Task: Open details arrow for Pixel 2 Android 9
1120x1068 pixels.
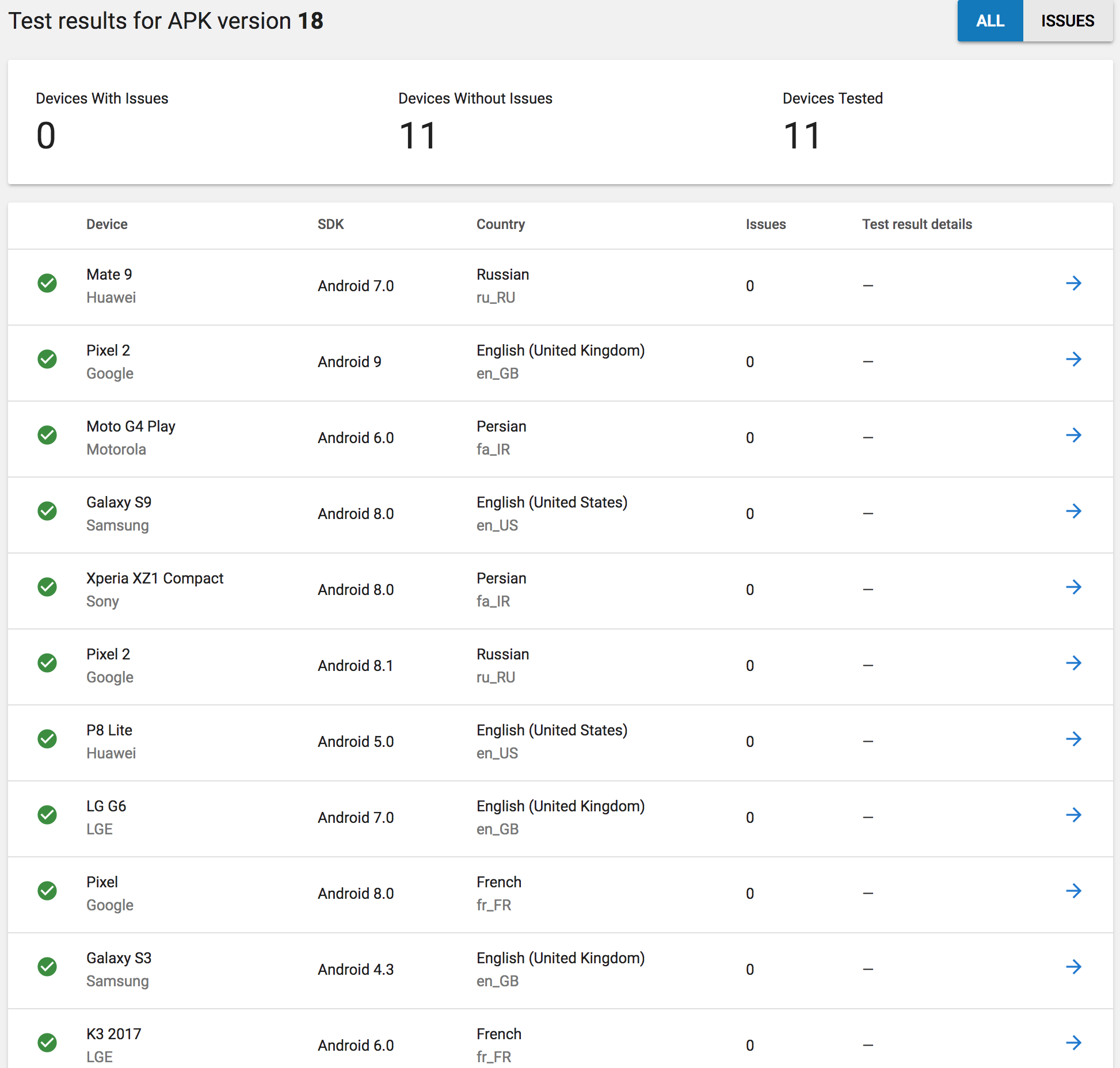Action: 1073,359
